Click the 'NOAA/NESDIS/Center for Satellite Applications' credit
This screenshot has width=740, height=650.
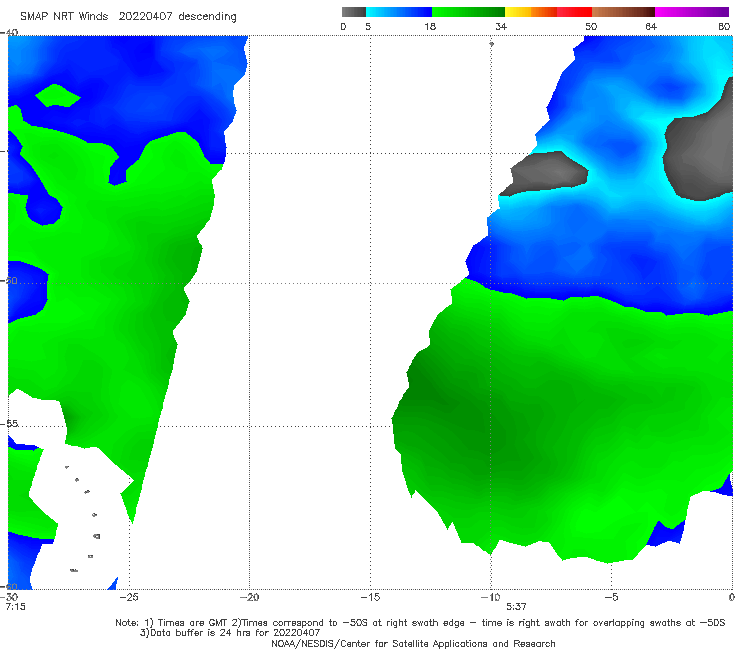[x=413, y=644]
